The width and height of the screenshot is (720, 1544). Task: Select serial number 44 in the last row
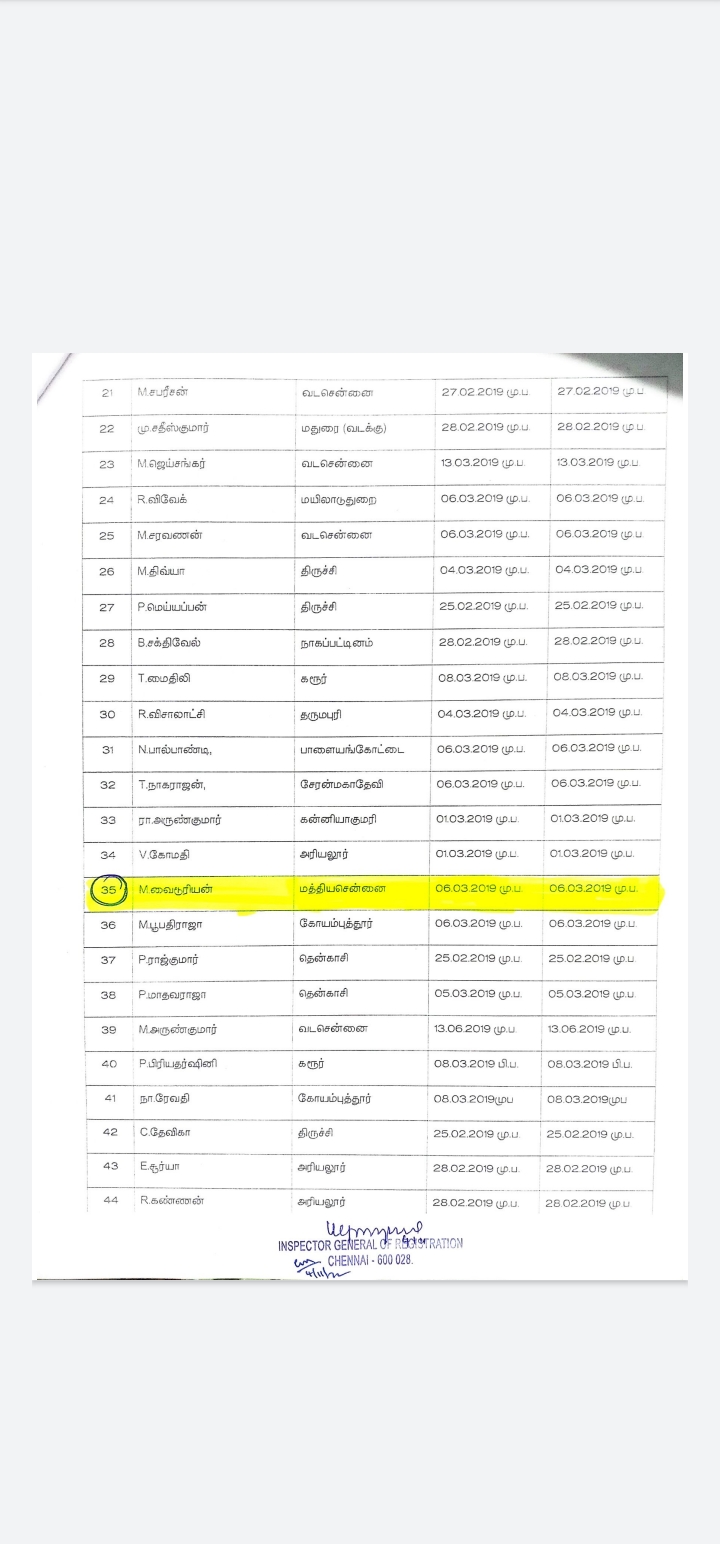(x=110, y=1200)
